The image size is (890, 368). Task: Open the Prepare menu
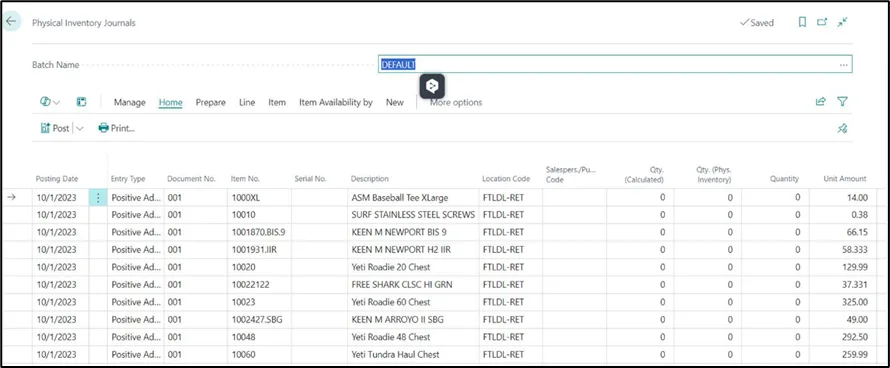tap(211, 102)
